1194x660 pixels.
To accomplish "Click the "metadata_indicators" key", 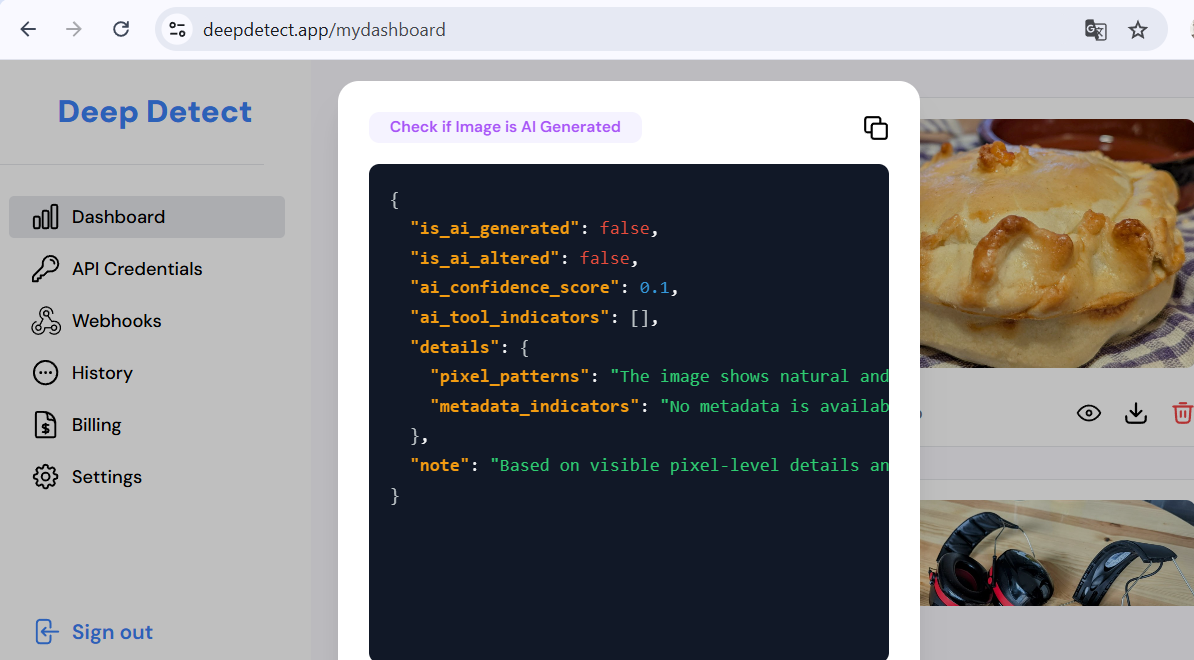I will [535, 407].
